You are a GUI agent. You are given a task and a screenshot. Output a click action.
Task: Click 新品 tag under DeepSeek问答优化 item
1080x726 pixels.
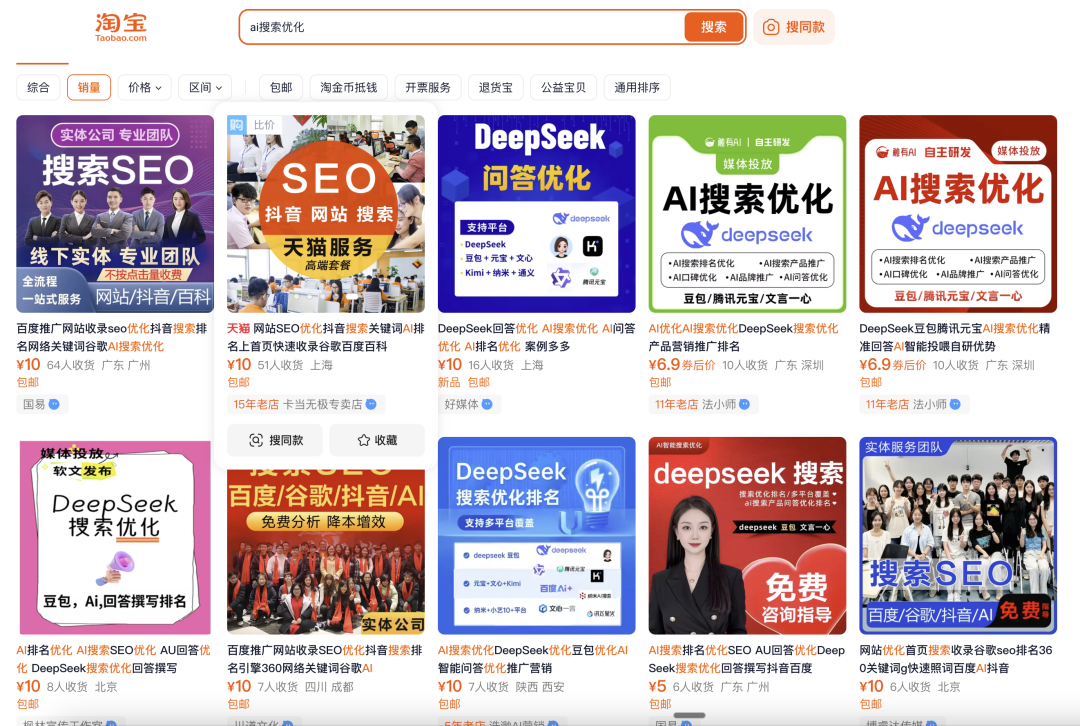pyautogui.click(x=449, y=382)
